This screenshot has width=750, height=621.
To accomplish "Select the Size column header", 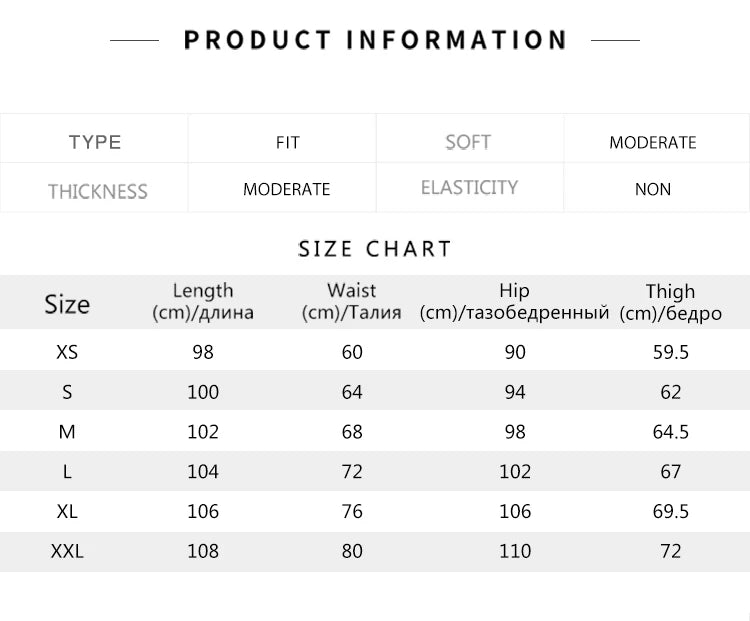I will [x=67, y=304].
